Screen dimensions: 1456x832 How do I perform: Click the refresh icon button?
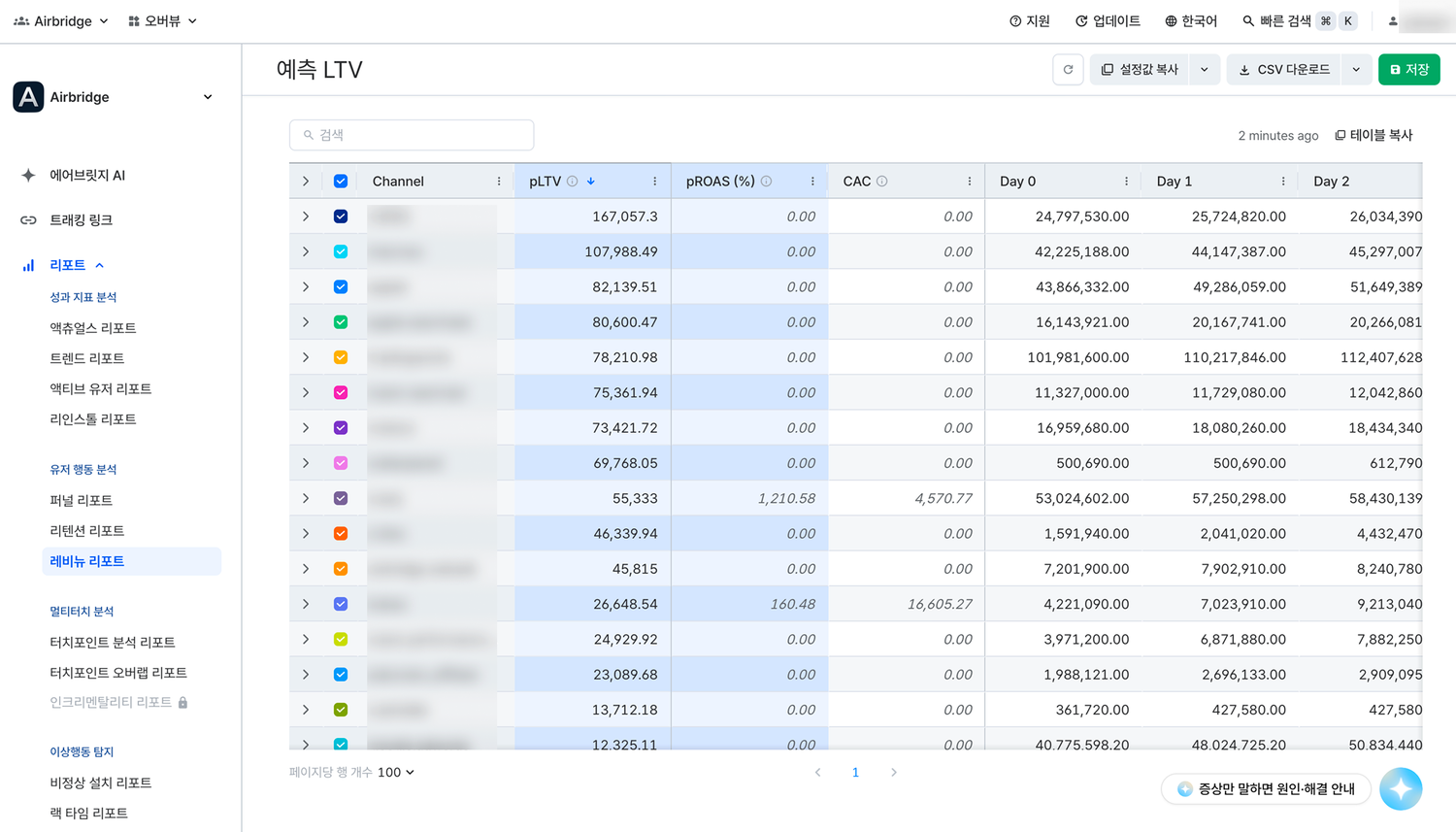tap(1068, 70)
